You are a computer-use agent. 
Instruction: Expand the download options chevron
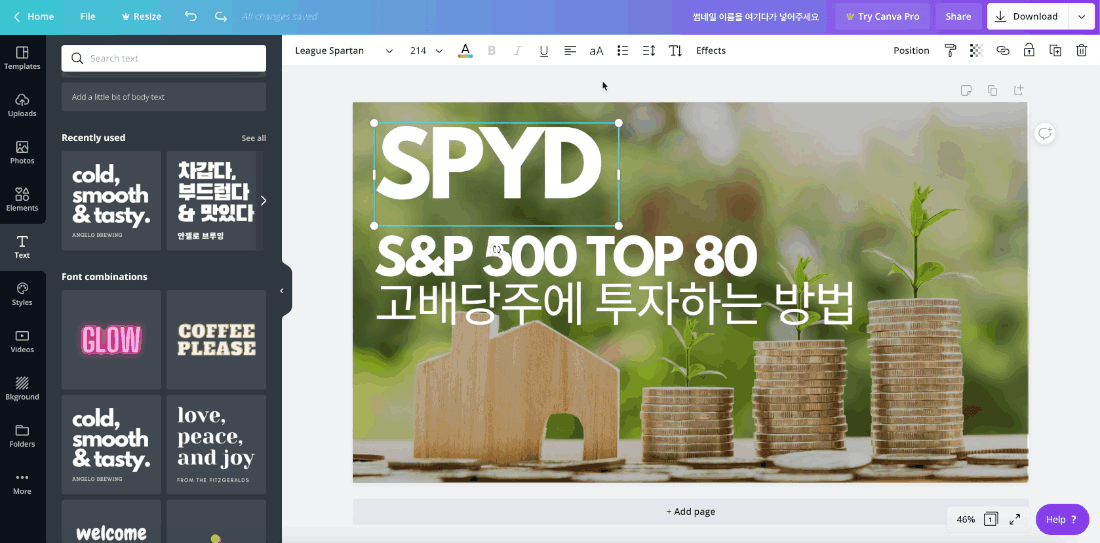tap(1081, 16)
